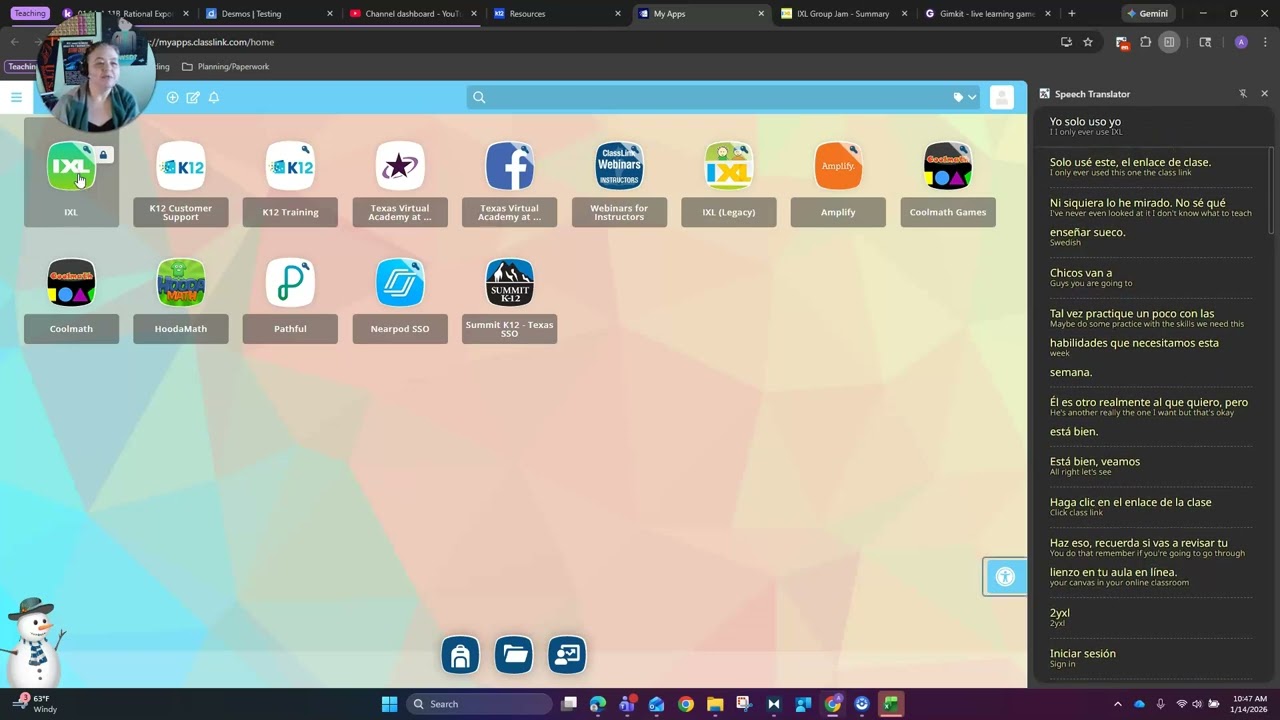Switch to the Gimkit live learning game tab
1280x720 pixels.
click(990, 14)
